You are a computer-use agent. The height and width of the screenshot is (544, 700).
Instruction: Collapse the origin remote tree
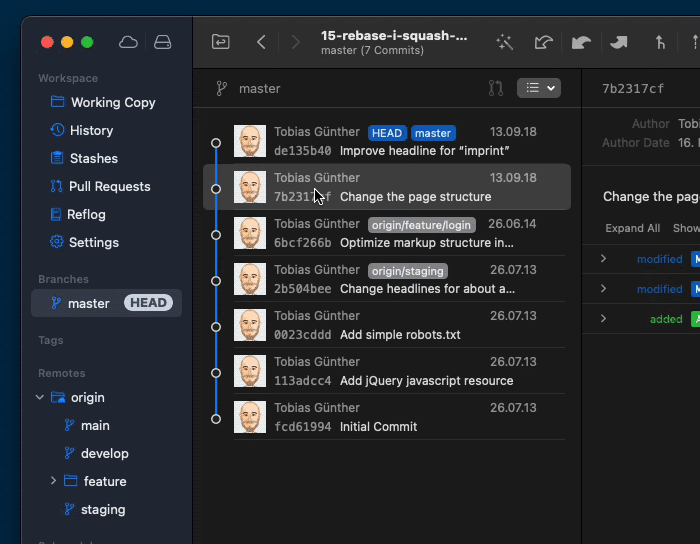(x=40, y=397)
